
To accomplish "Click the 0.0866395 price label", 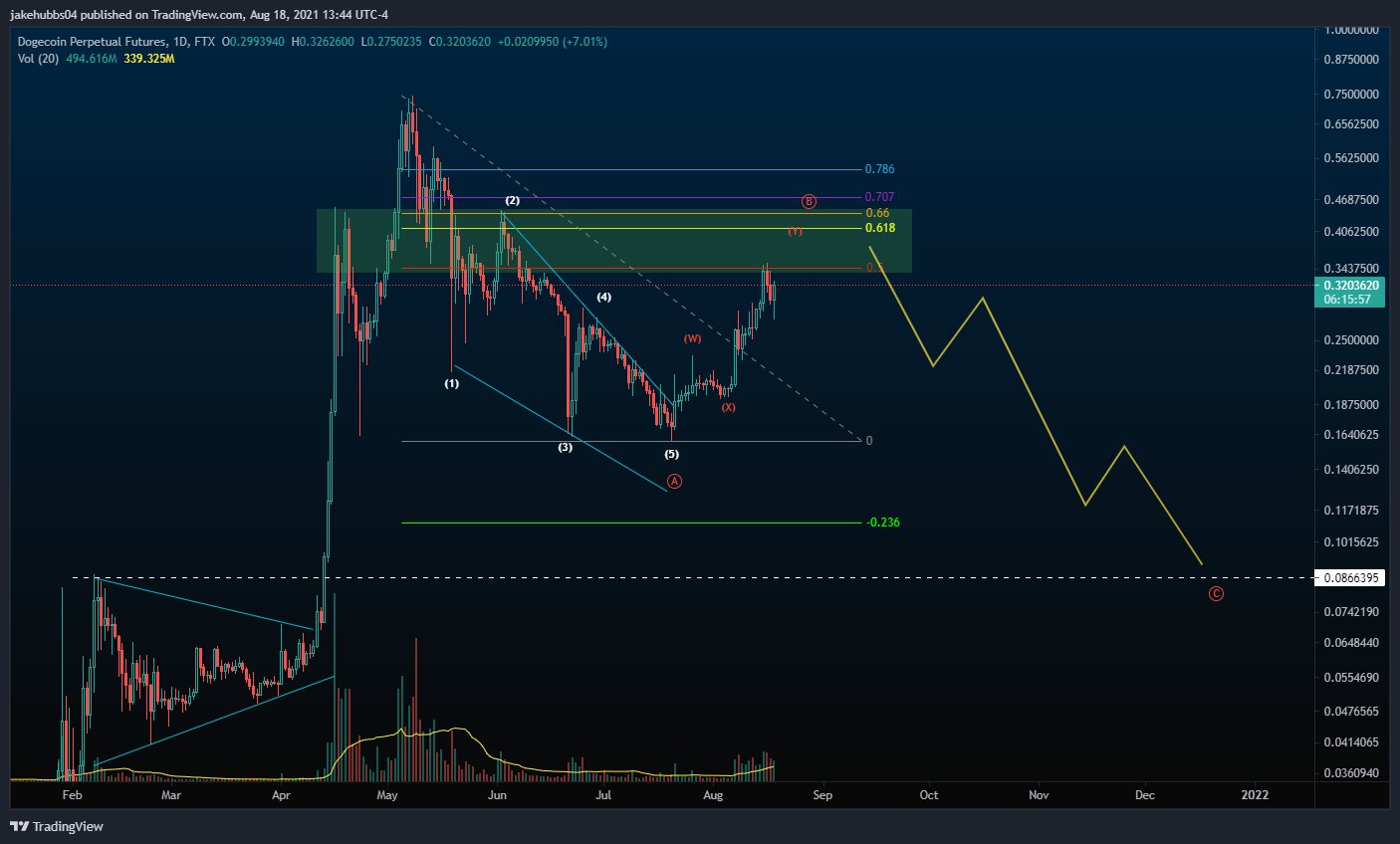I will click(x=1351, y=577).
